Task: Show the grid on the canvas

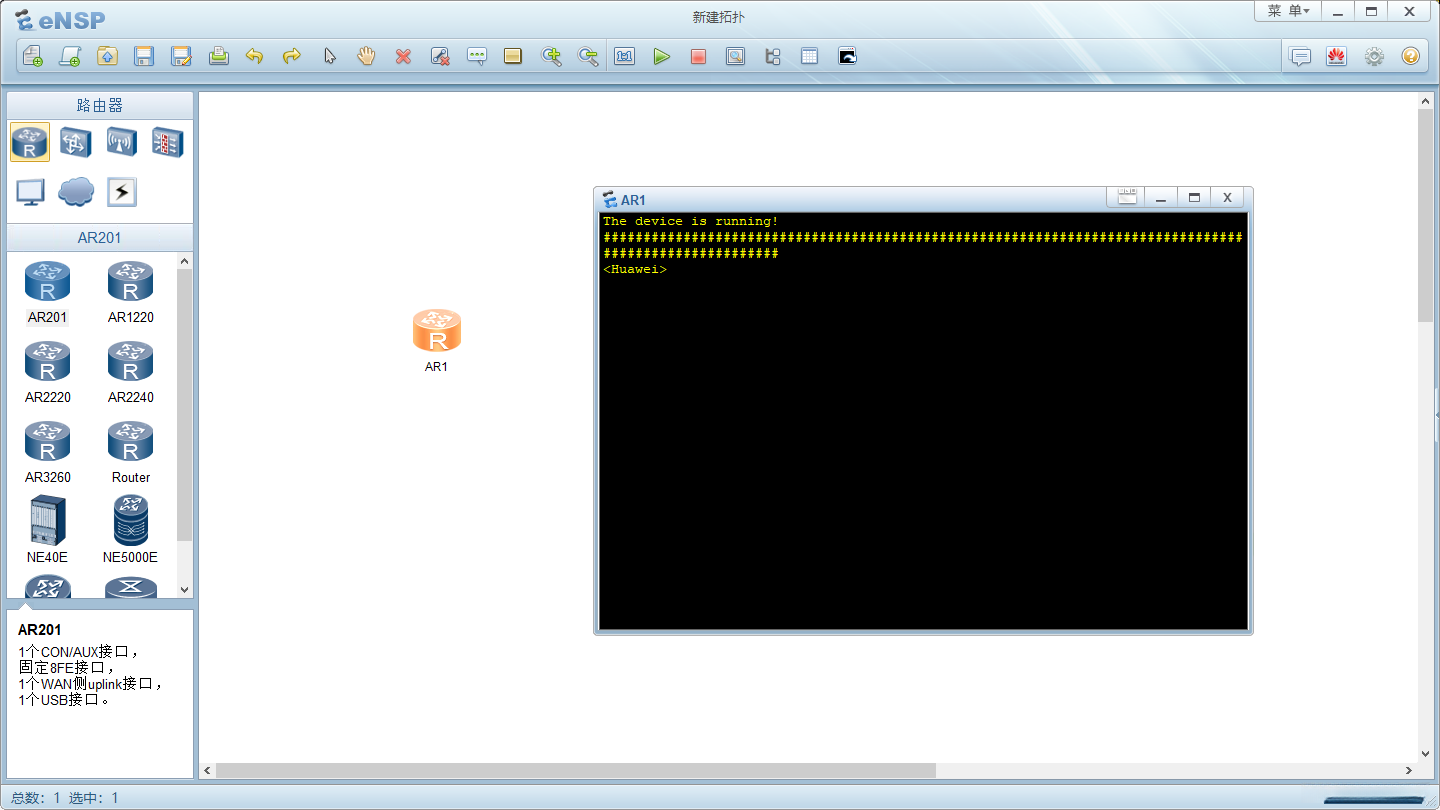Action: (x=809, y=56)
